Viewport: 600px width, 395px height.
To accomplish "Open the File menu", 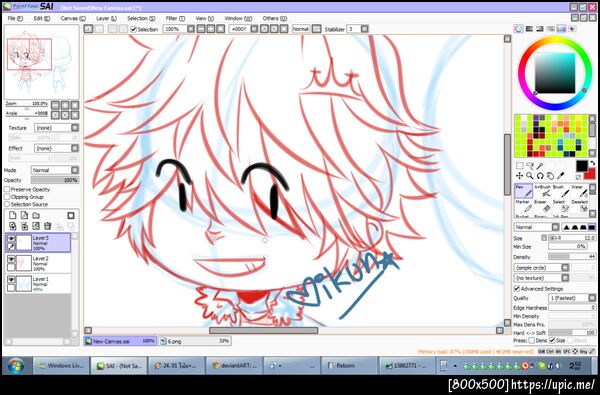I will coord(15,18).
